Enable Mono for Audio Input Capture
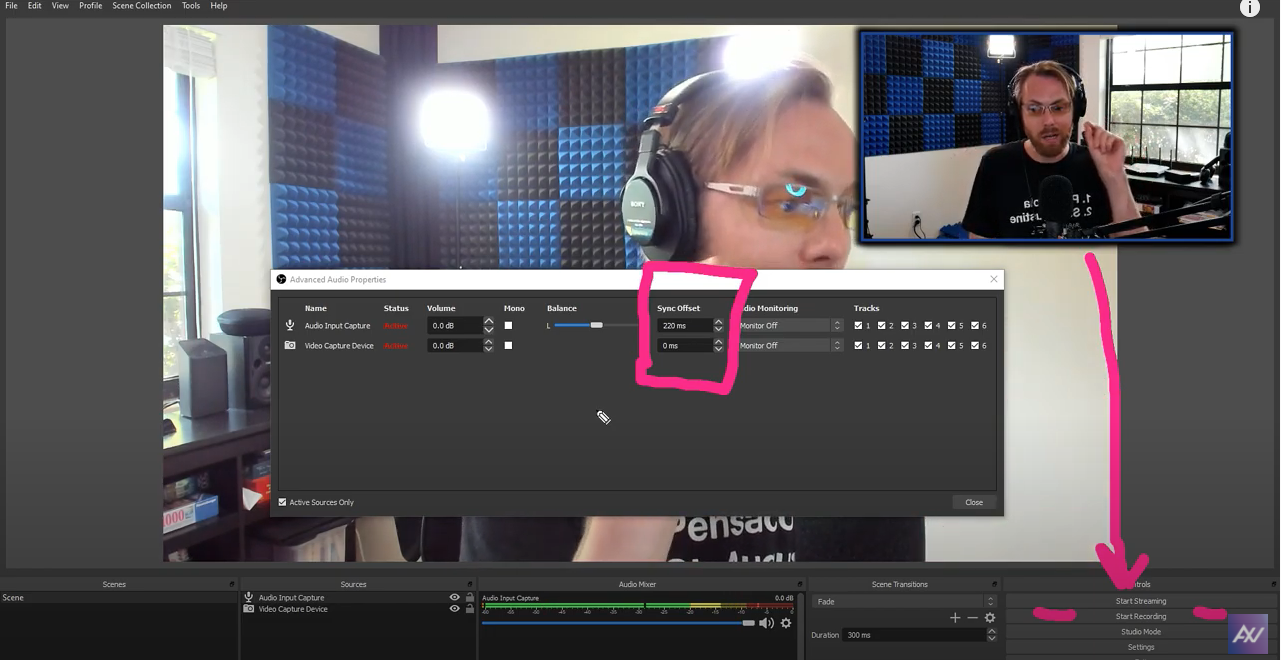Screen dimensions: 1281x660 pos(508,325)
